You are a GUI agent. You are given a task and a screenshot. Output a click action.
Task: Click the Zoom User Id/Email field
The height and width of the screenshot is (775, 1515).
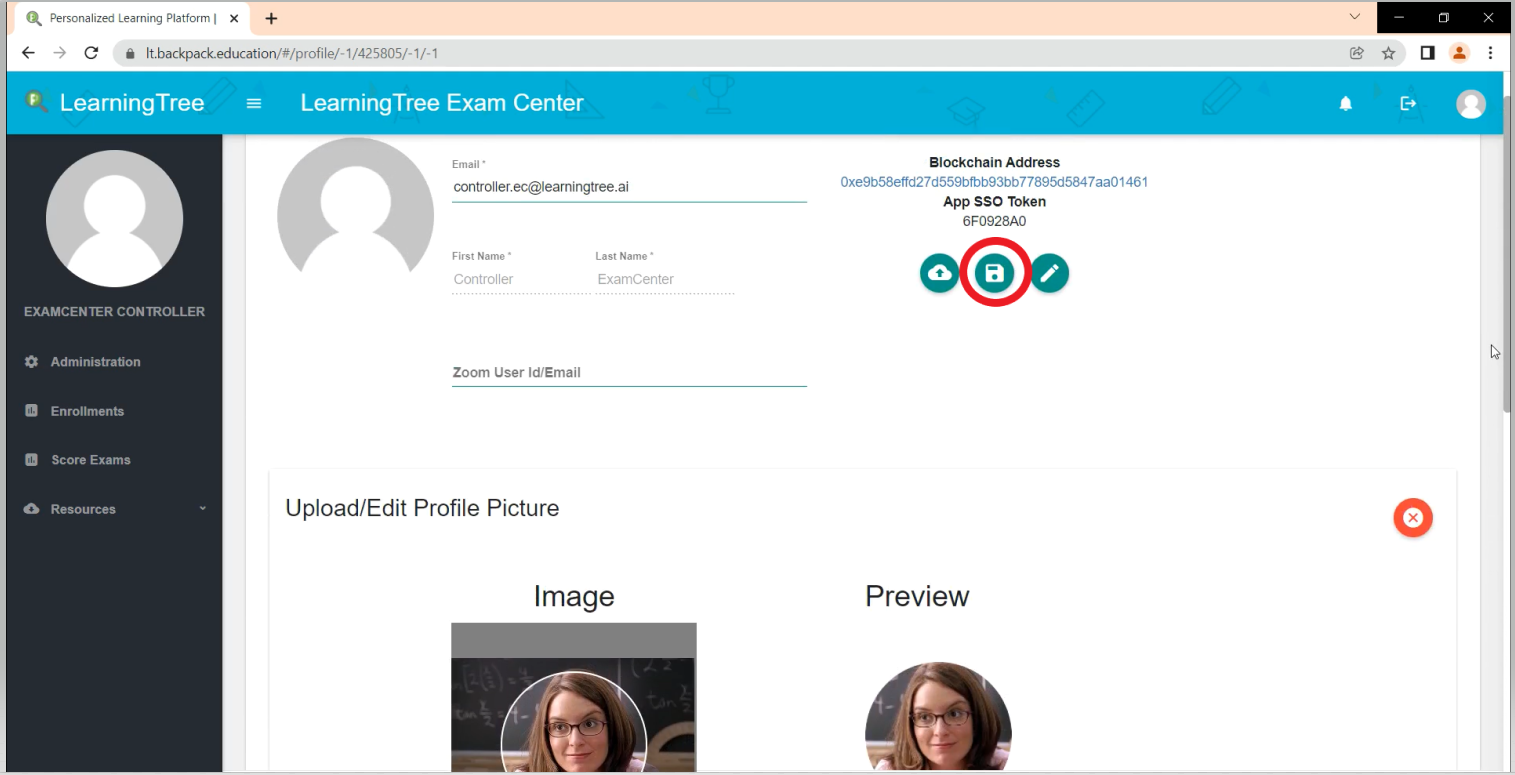(628, 372)
